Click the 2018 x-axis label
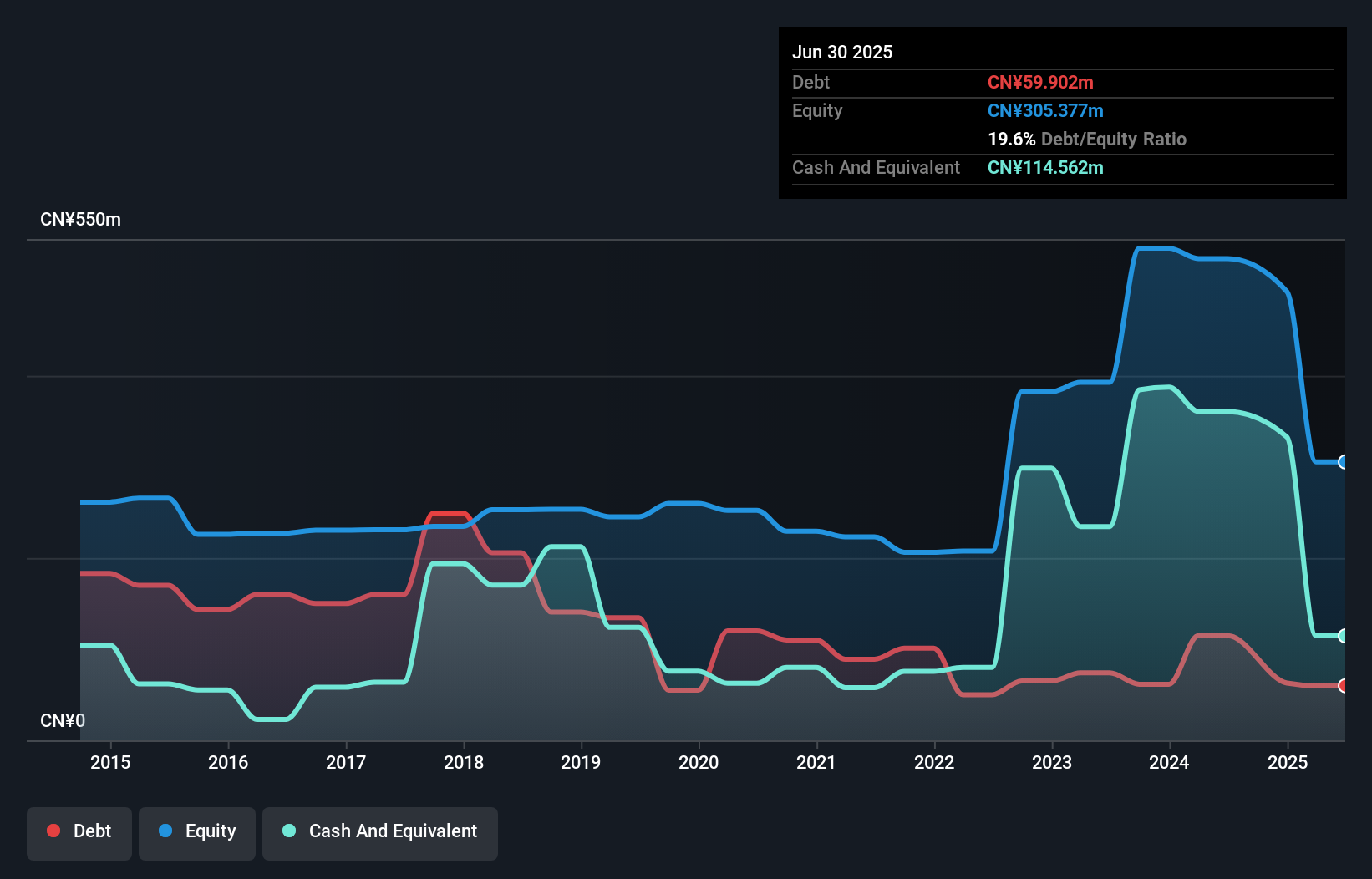Screen dimensions: 1372x879 click(464, 762)
